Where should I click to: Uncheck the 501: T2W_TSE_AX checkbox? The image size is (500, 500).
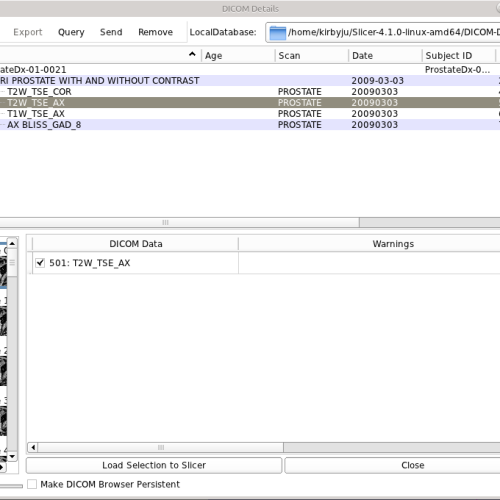[x=40, y=263]
